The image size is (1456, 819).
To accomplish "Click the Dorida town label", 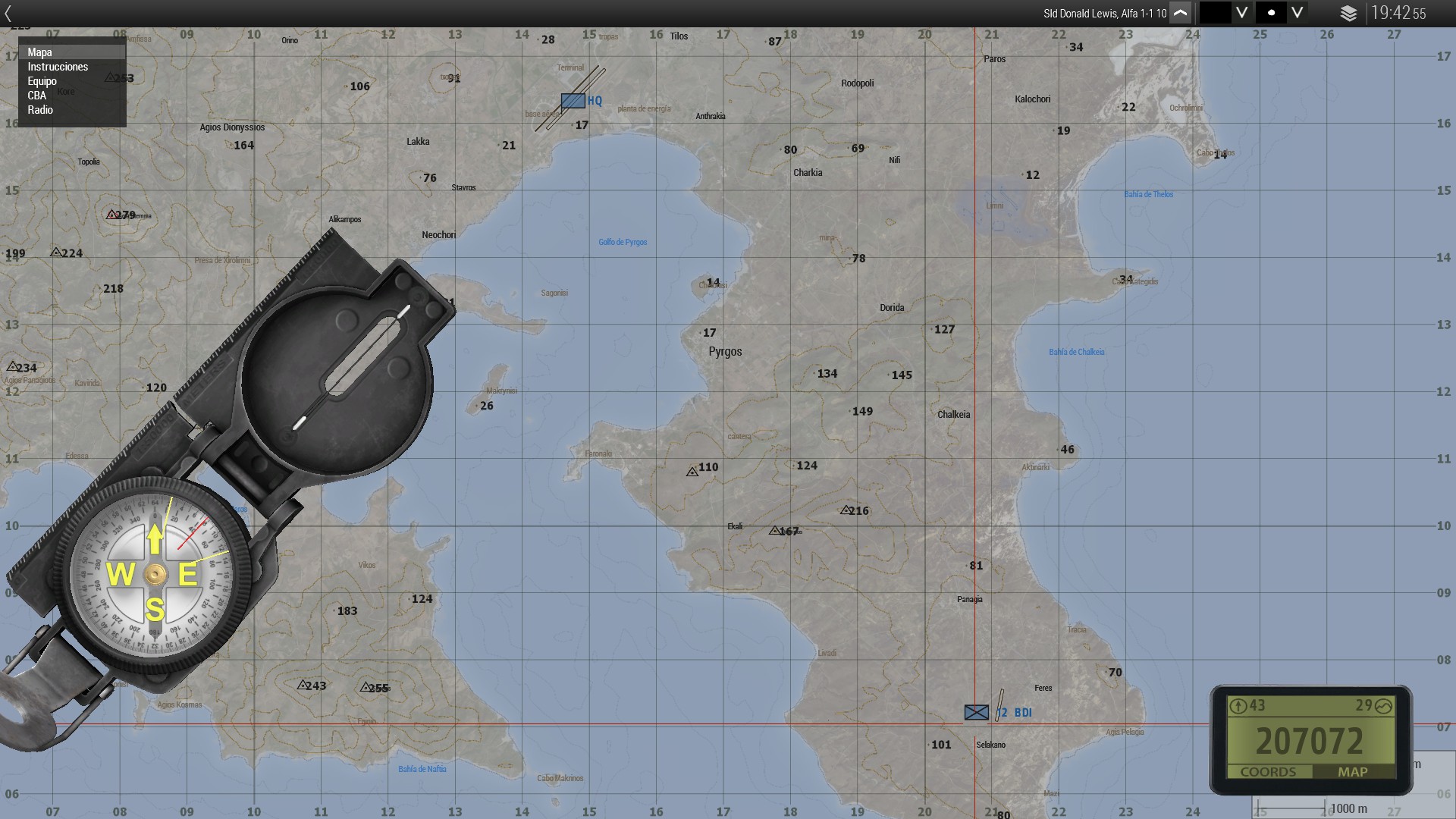I will click(x=892, y=308).
